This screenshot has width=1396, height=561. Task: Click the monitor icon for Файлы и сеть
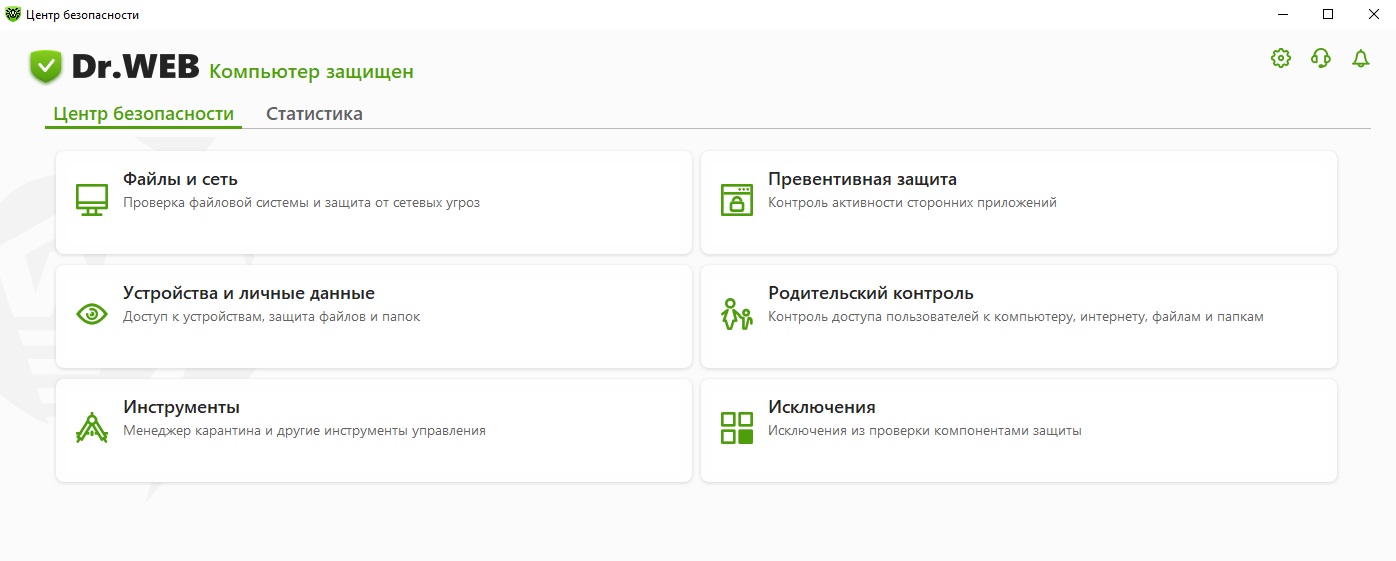tap(92, 200)
